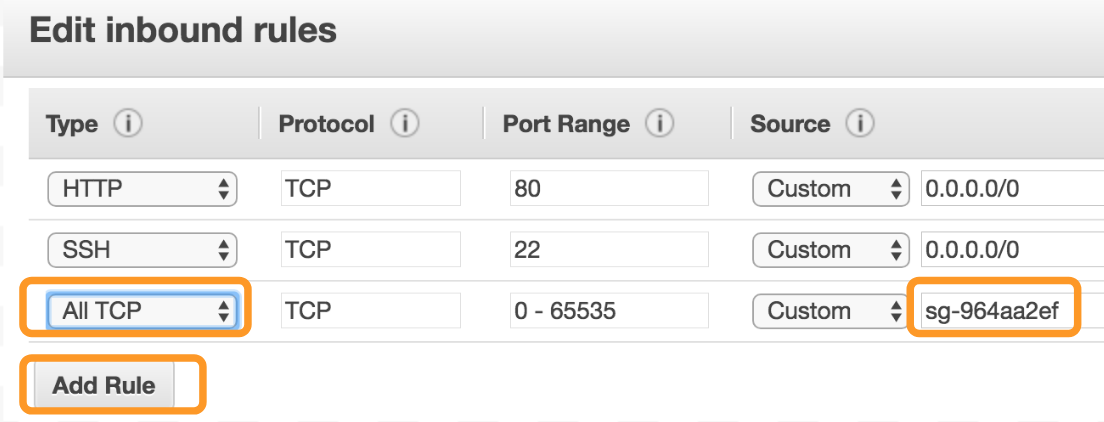Open the All TCP type dropdown
This screenshot has height=422, width=1104.
coord(141,311)
